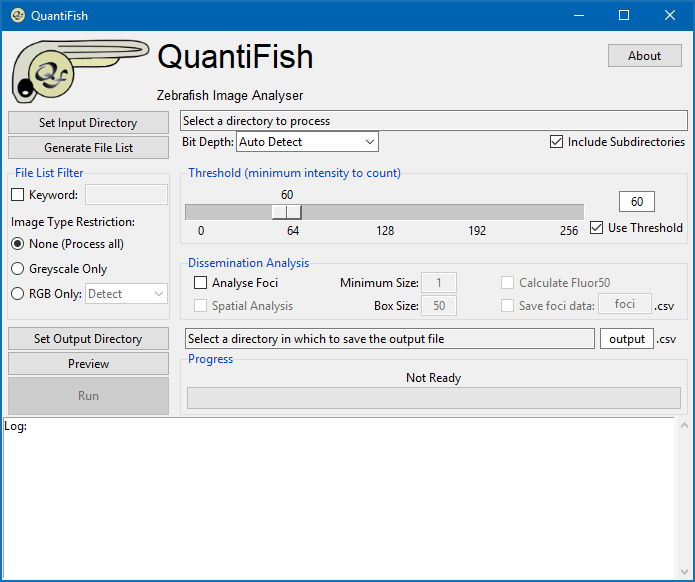The width and height of the screenshot is (695, 582).
Task: Click the Zebrafish Image Analyser subtitle
Action: pos(230,95)
